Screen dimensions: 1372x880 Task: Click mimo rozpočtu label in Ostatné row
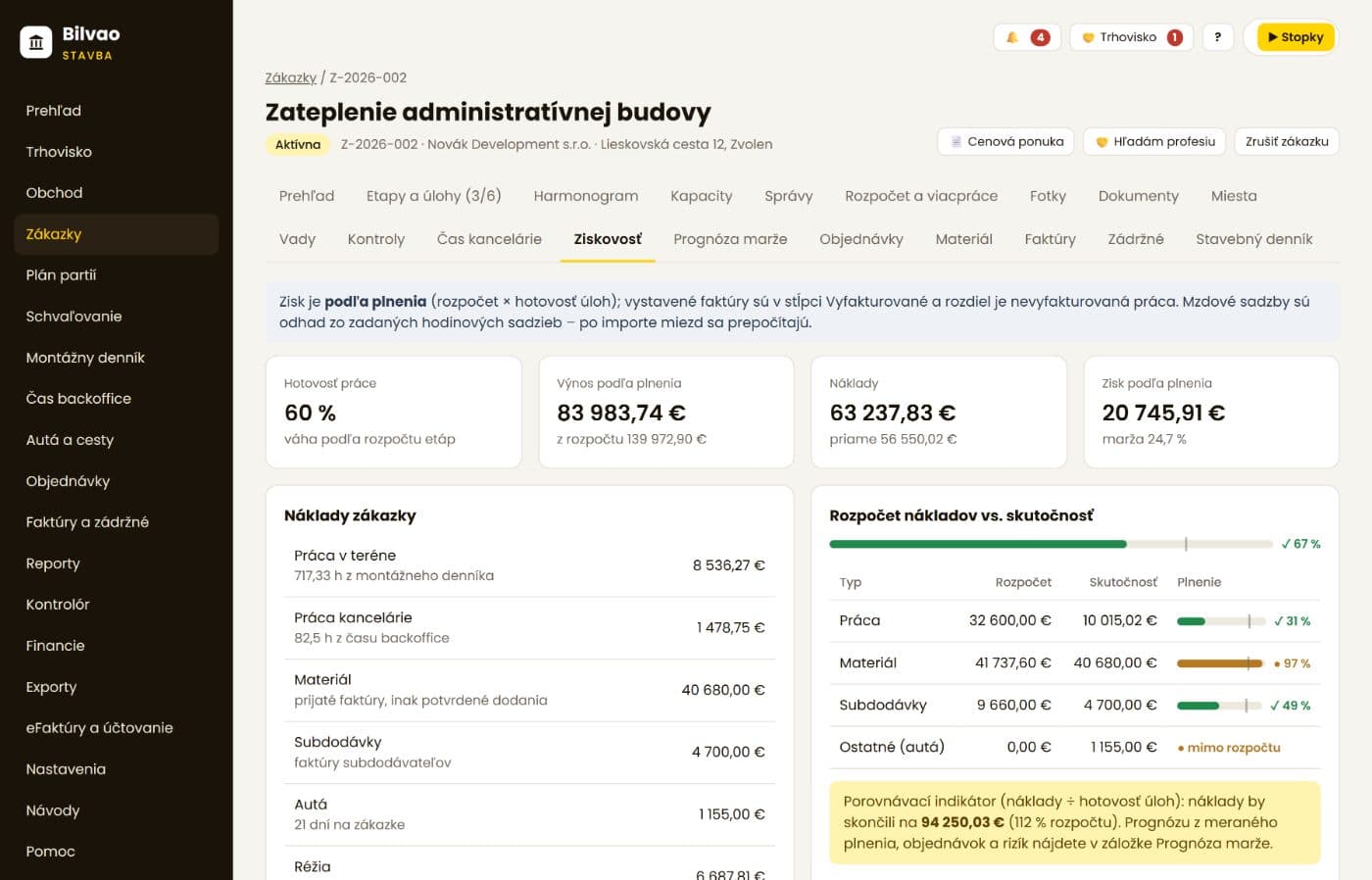[1229, 748]
